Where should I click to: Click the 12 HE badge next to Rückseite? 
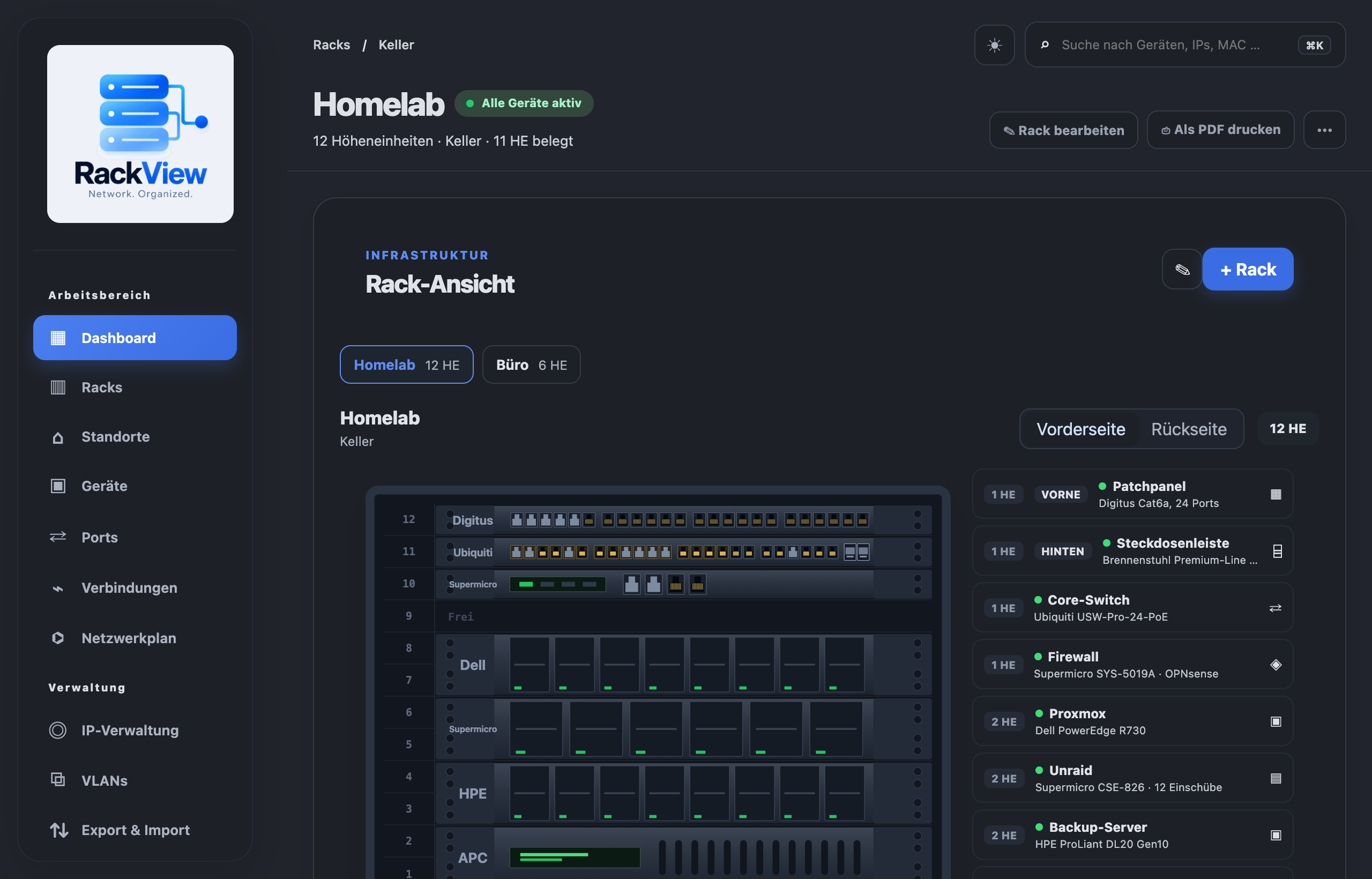(x=1287, y=429)
